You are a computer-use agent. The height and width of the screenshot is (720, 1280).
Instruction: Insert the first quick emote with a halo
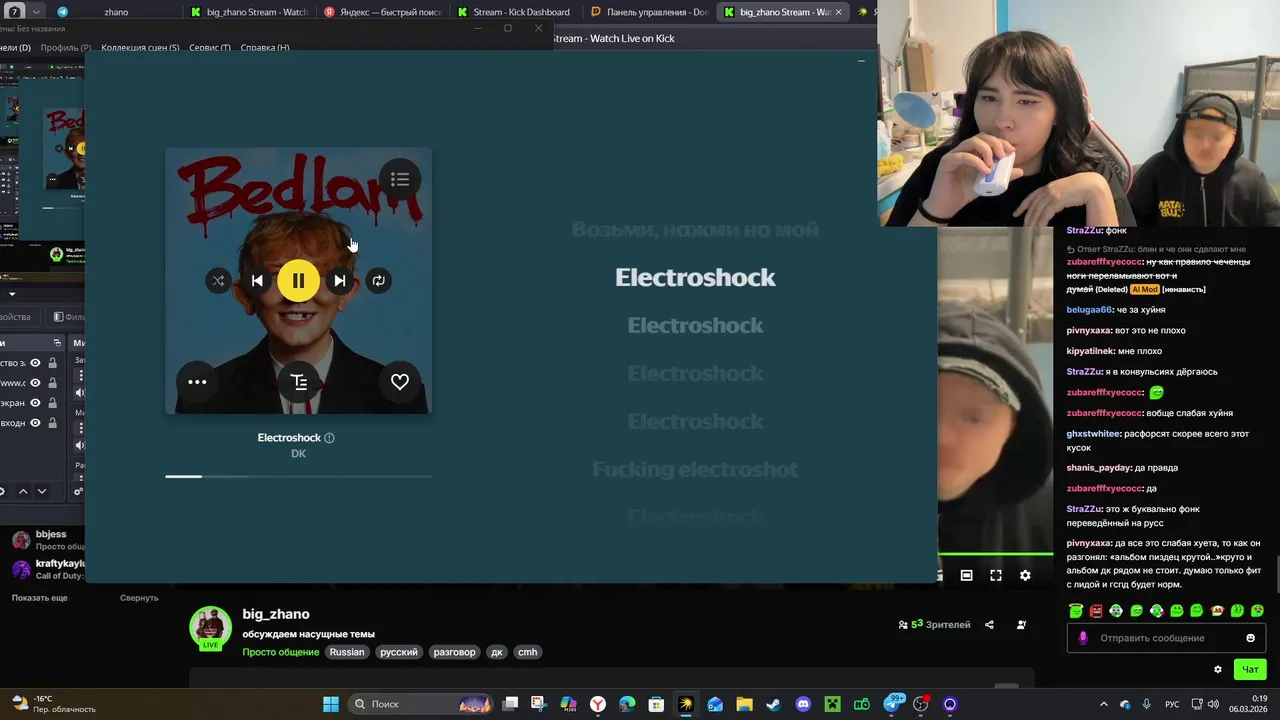pos(1076,610)
